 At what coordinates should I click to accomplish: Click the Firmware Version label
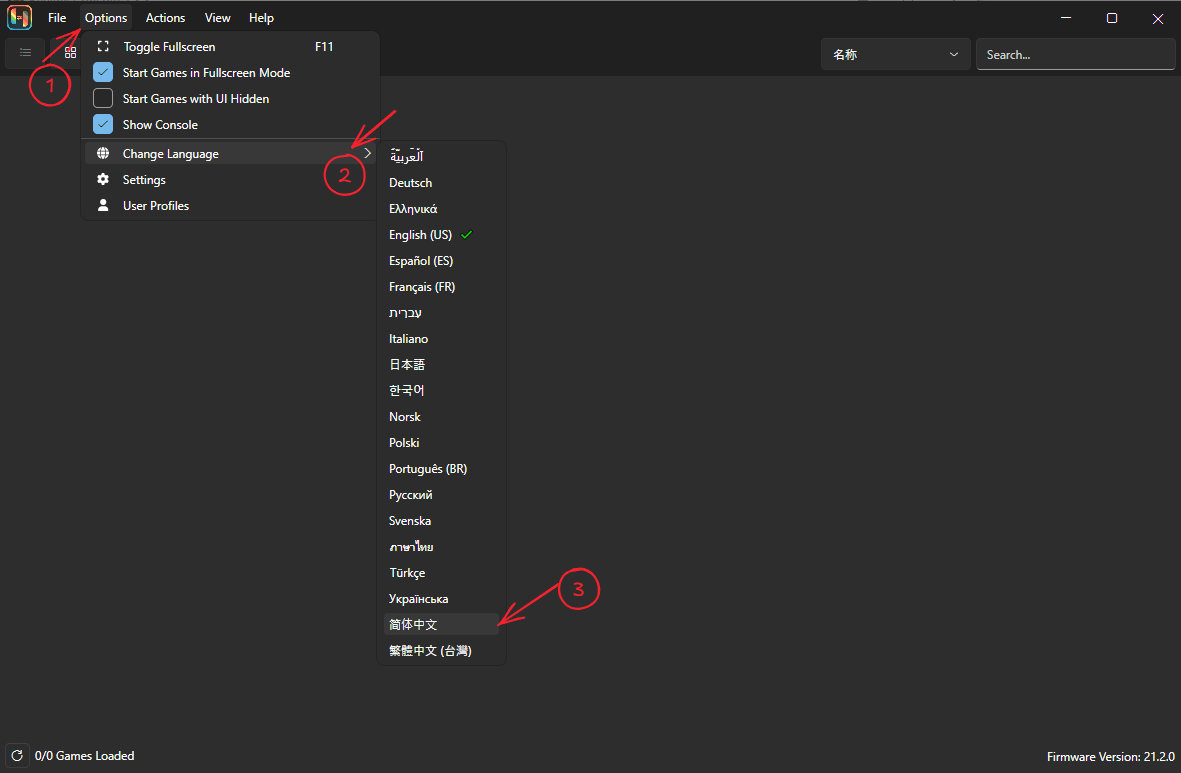(x=1110, y=757)
